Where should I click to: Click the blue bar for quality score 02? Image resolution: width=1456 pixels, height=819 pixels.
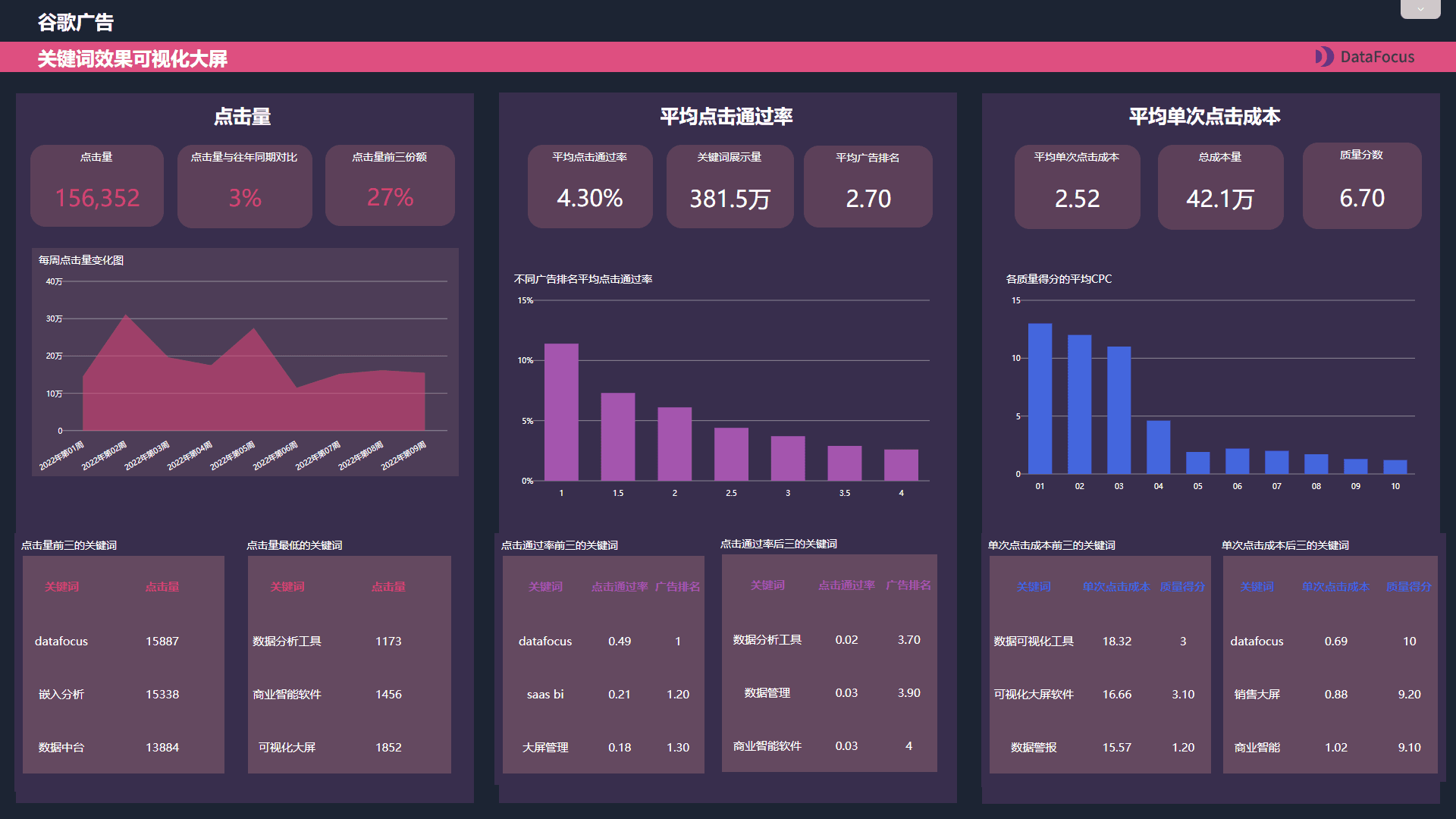pyautogui.click(x=1079, y=405)
